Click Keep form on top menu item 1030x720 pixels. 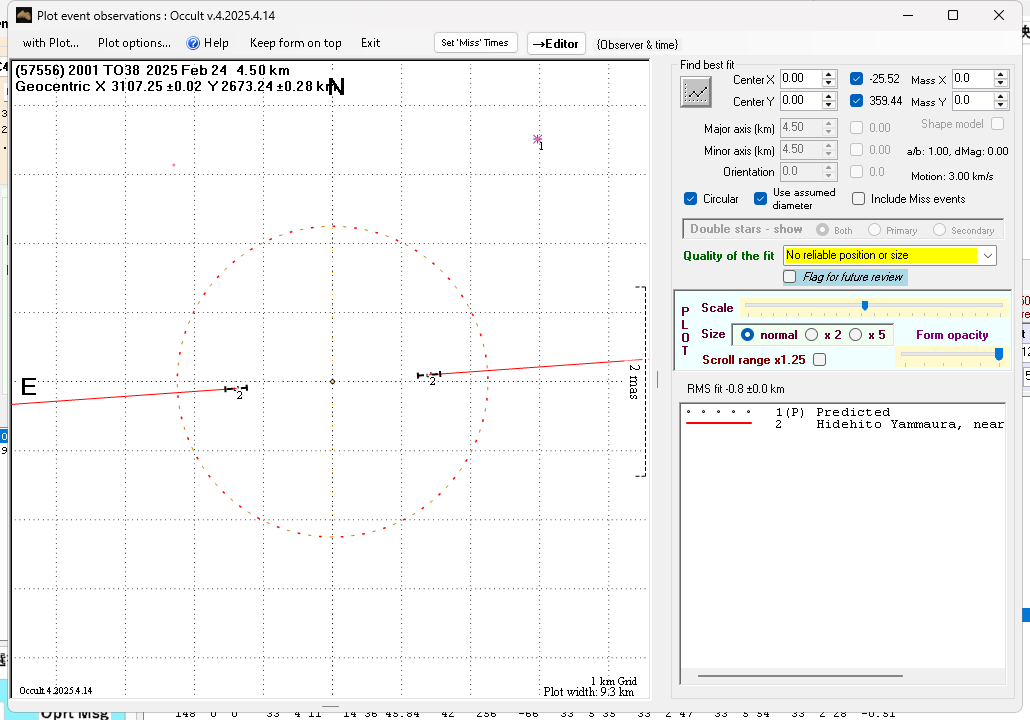point(295,43)
